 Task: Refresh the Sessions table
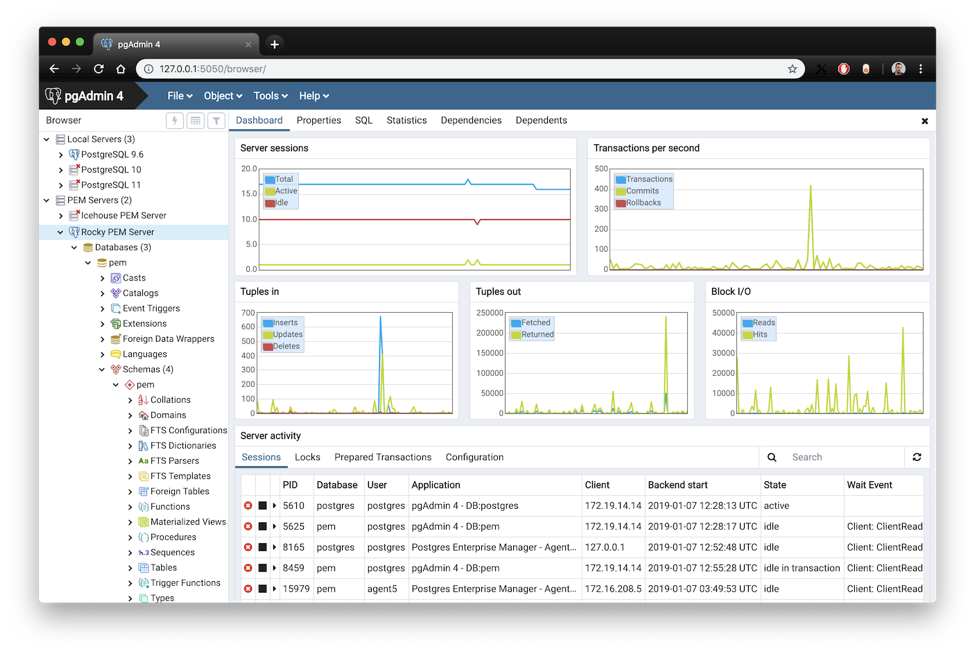tap(917, 457)
